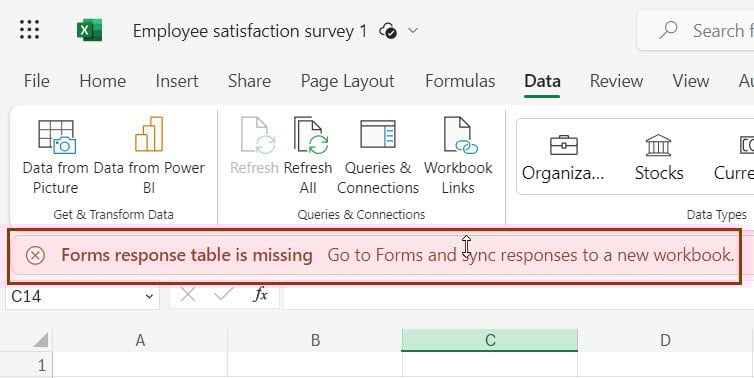The width and height of the screenshot is (754, 378).
Task: Select column C header
Action: [x=490, y=340]
